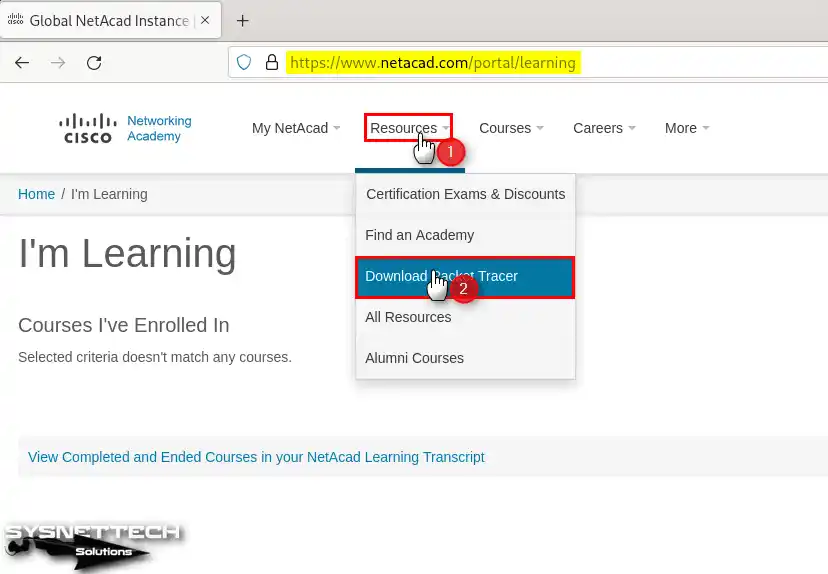This screenshot has height=574, width=828.
Task: Reload the page with refresh icon
Action: click(94, 62)
